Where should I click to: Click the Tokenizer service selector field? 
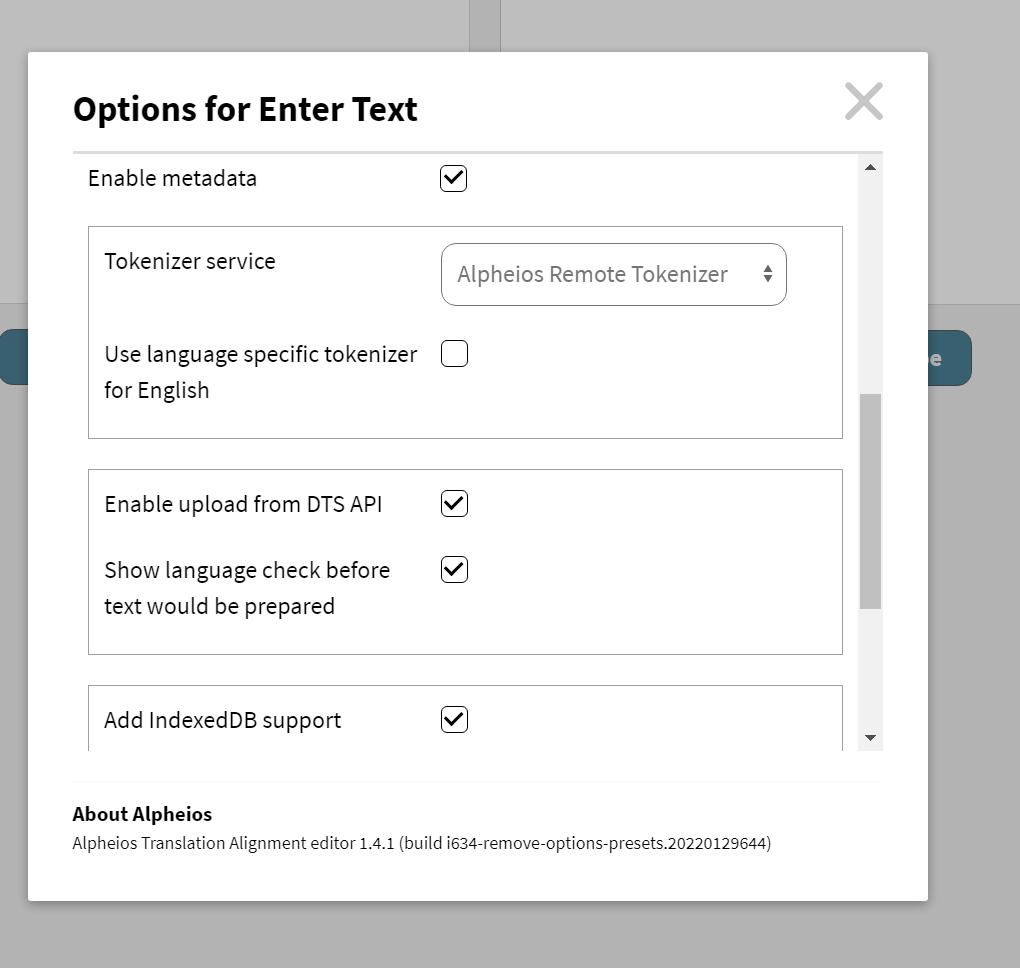click(x=613, y=274)
